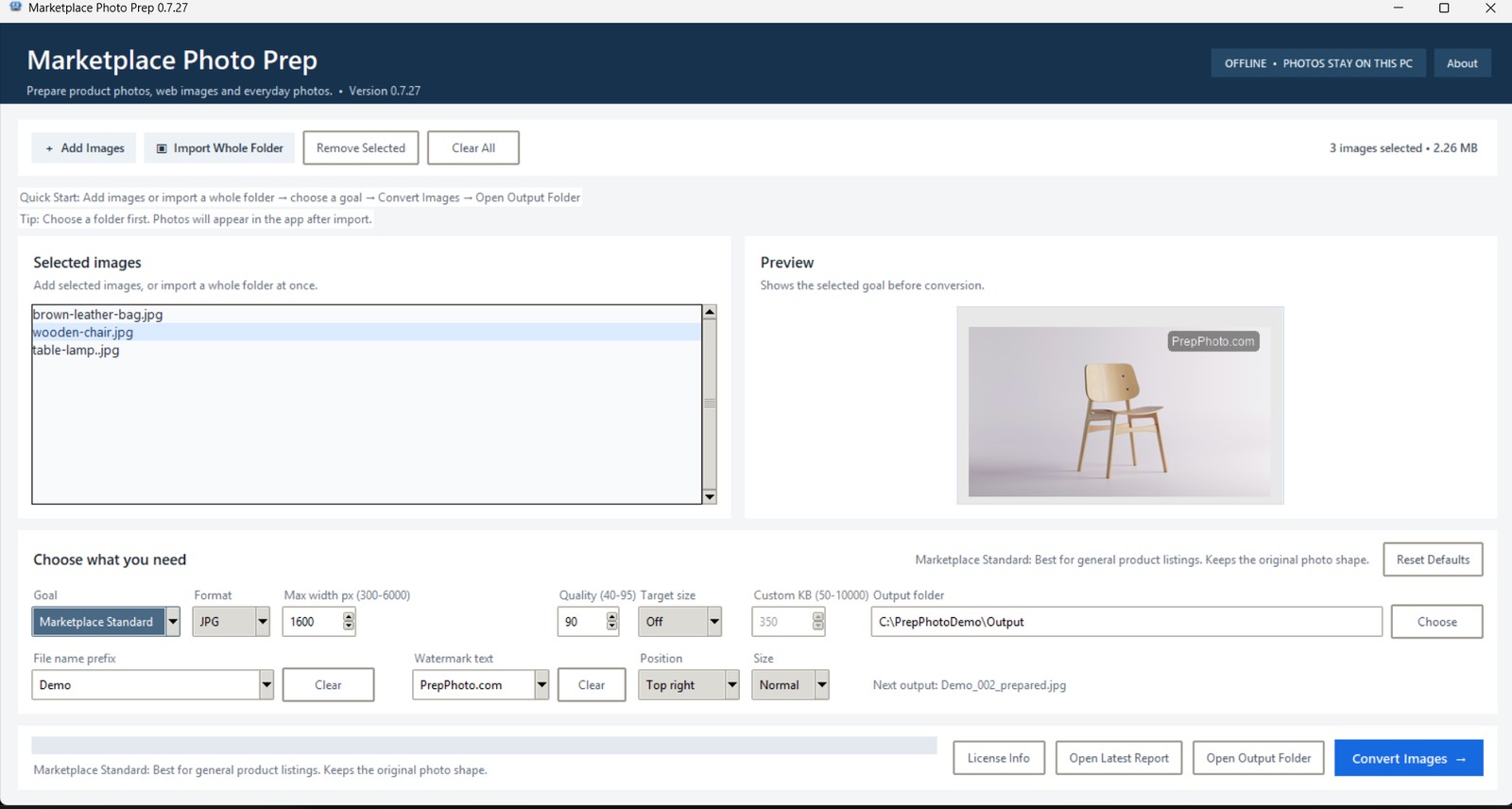The width and height of the screenshot is (1512, 809).
Task: Click the image list scroll up arrow
Action: click(710, 313)
